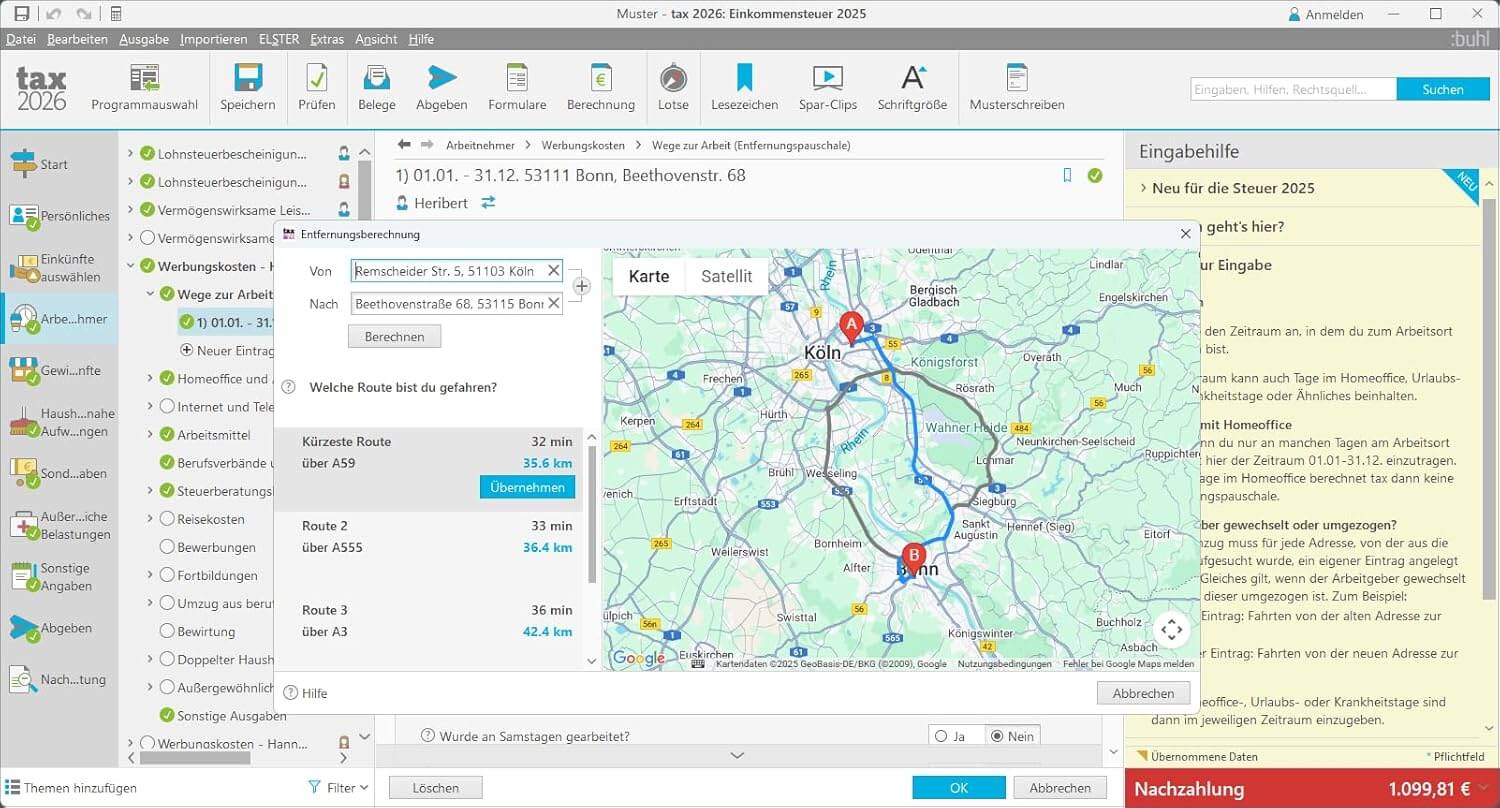
Task: Open the ELSTER menu
Action: pyautogui.click(x=278, y=39)
